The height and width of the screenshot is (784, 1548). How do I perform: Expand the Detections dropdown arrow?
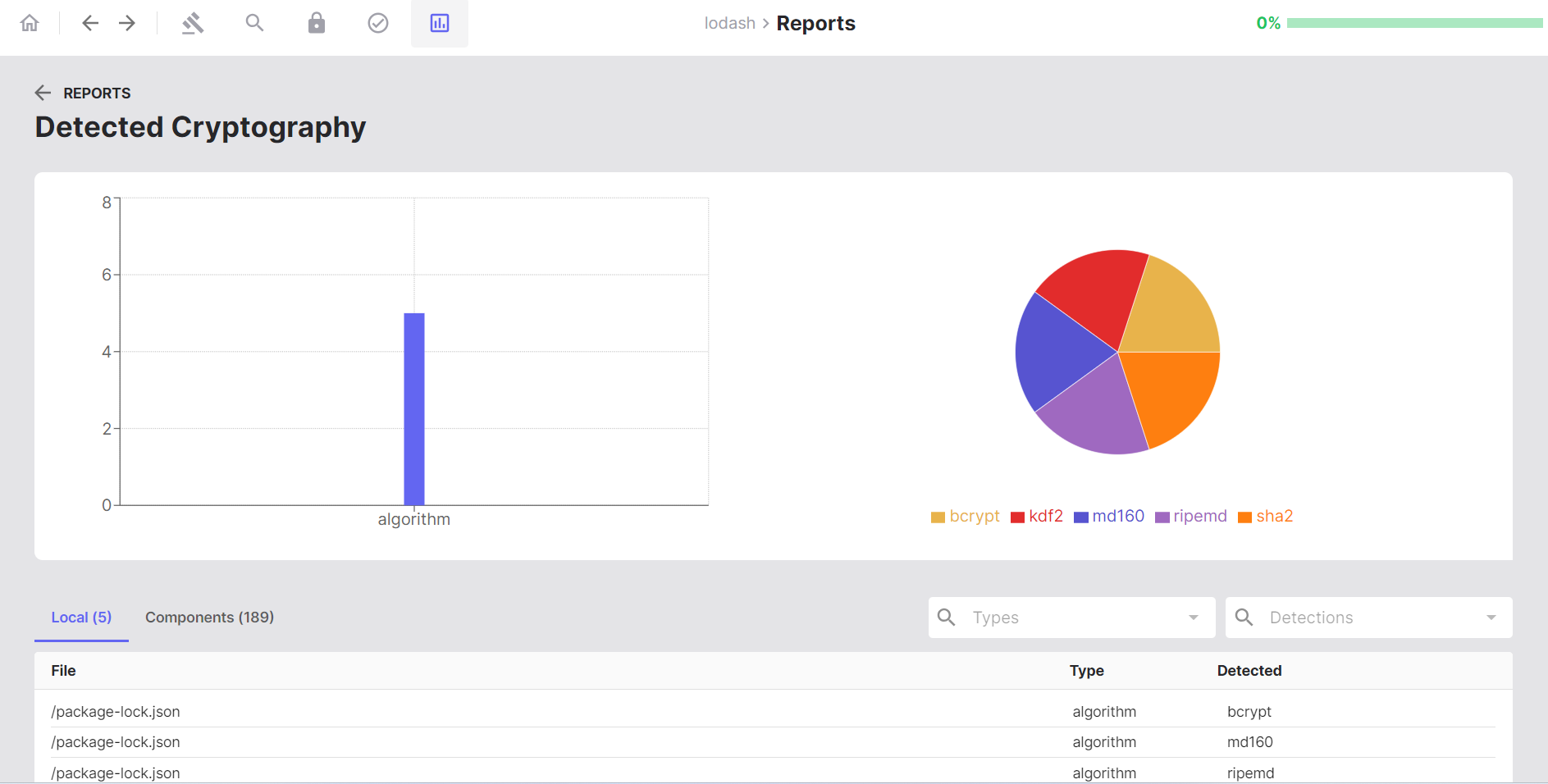[1491, 618]
